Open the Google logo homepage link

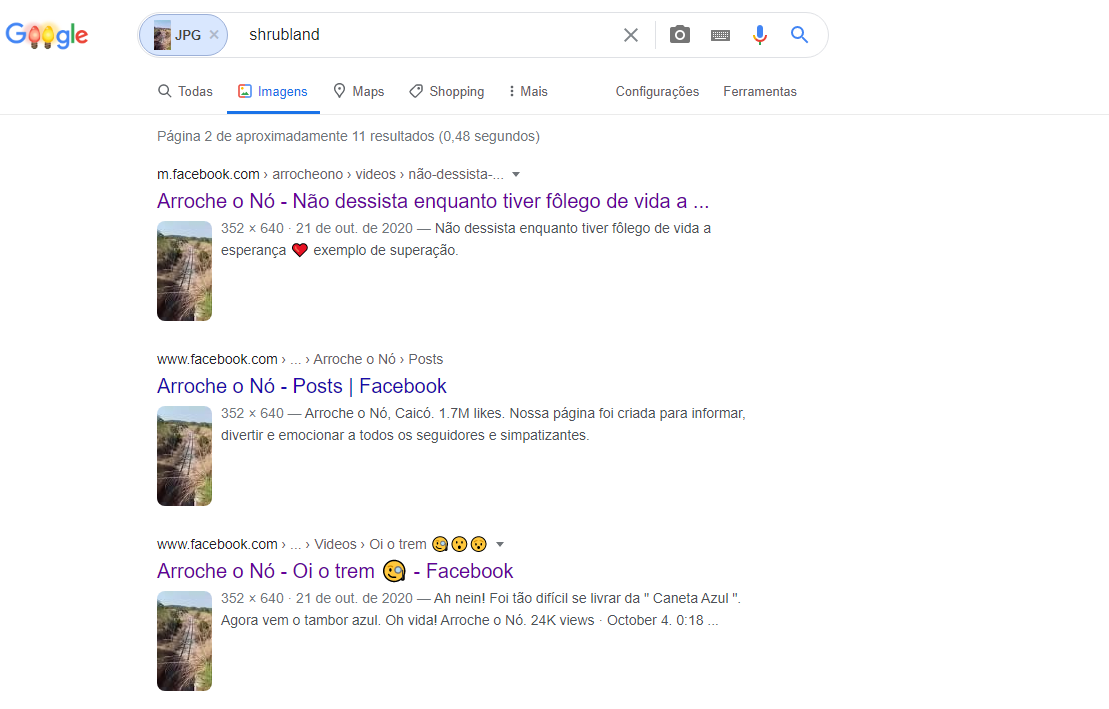click(47, 35)
